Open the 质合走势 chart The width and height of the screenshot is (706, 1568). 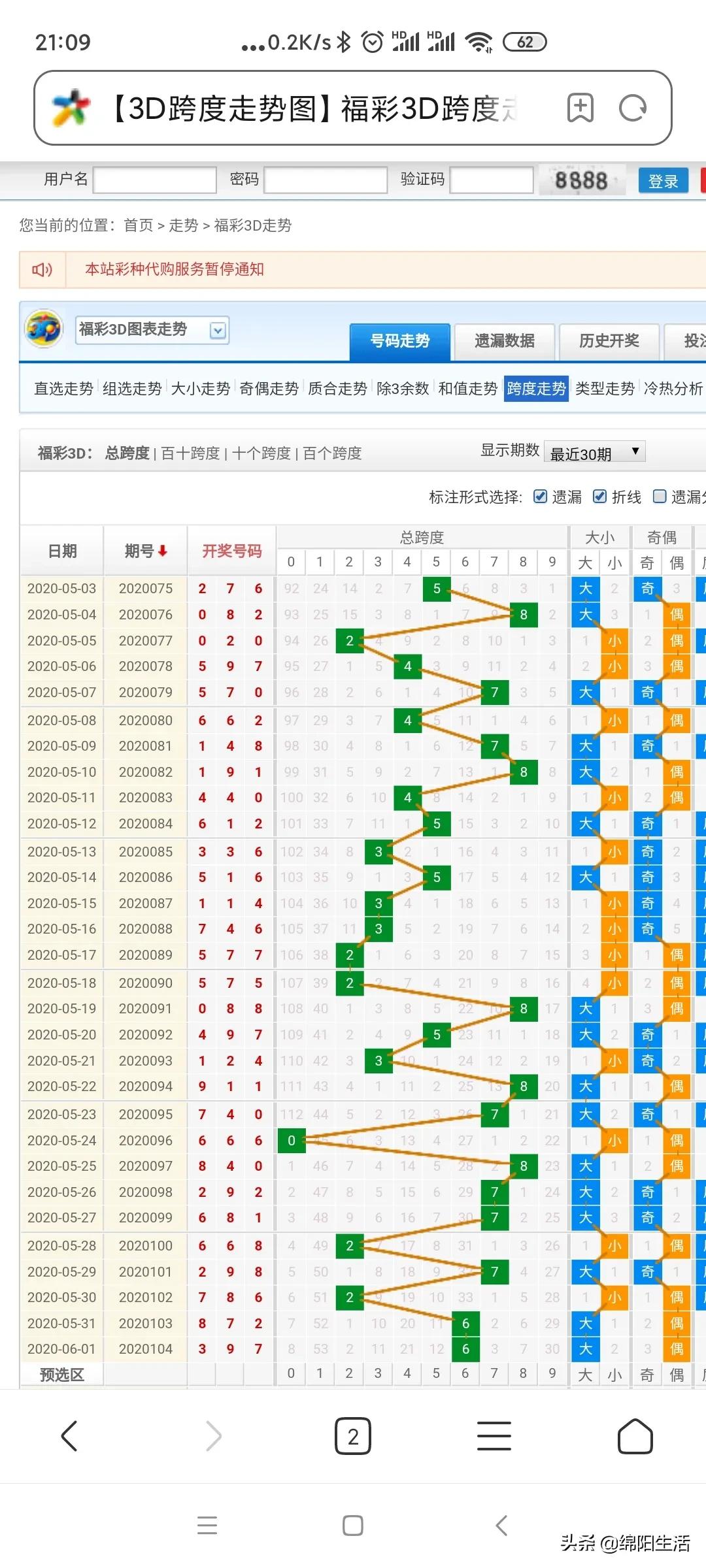point(338,389)
